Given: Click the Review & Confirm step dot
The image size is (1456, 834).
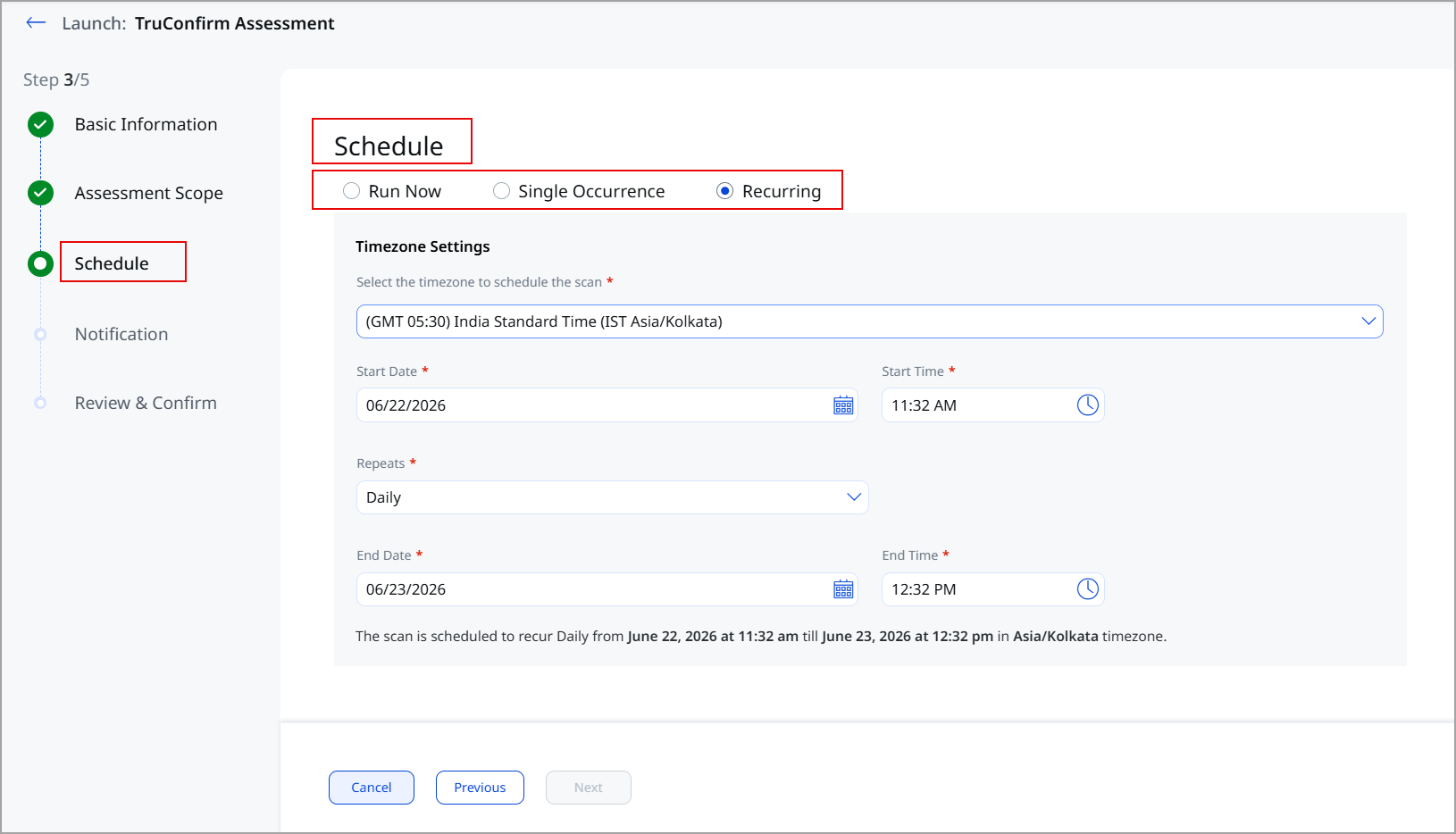Looking at the screenshot, I should coord(40,403).
